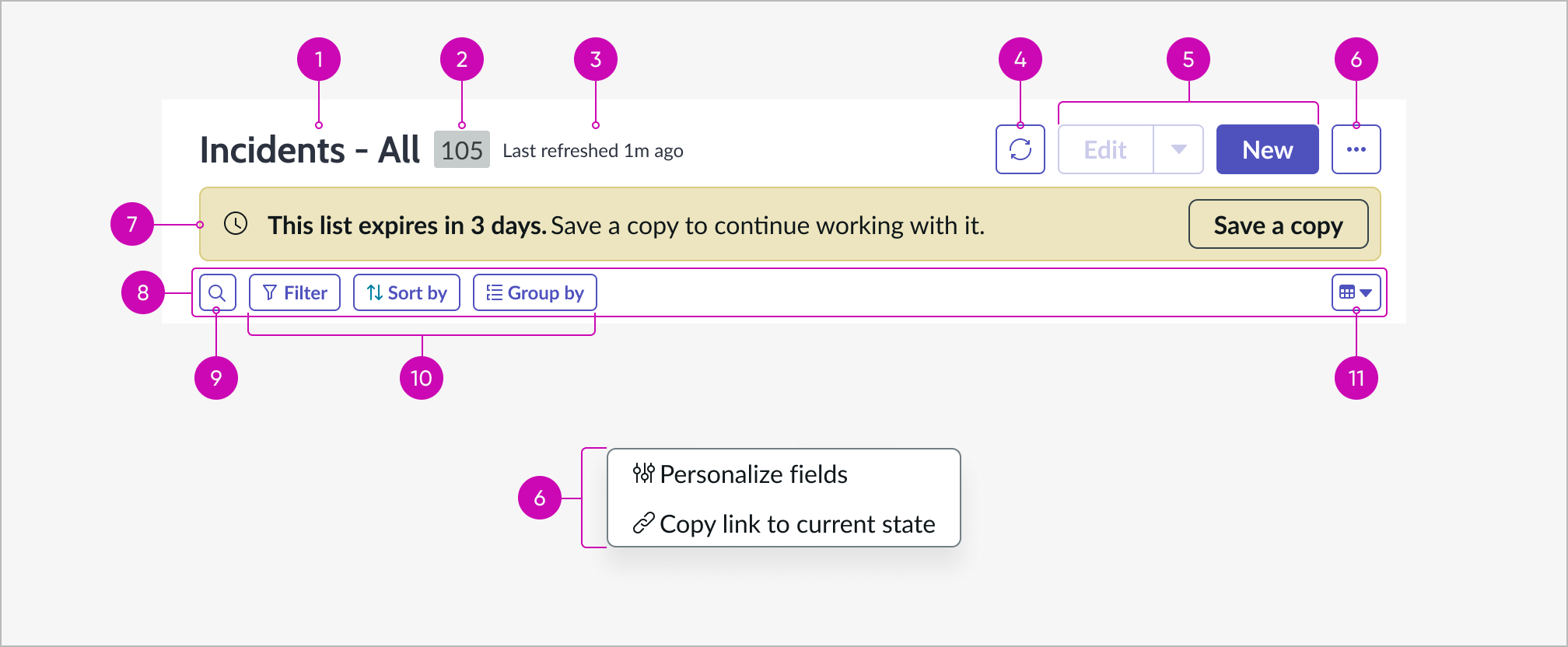The image size is (1568, 647).
Task: Click the search magnifier icon
Action: tap(218, 292)
